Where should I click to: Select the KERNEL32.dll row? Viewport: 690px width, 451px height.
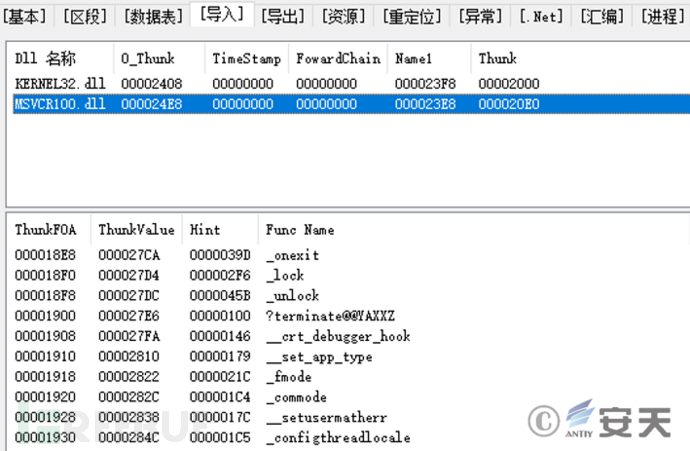click(351, 84)
